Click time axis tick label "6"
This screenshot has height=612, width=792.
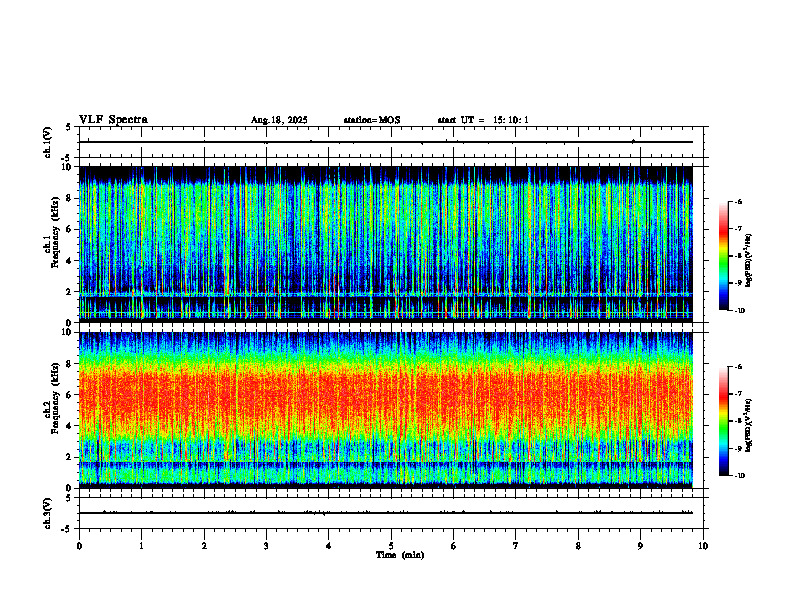(x=454, y=546)
